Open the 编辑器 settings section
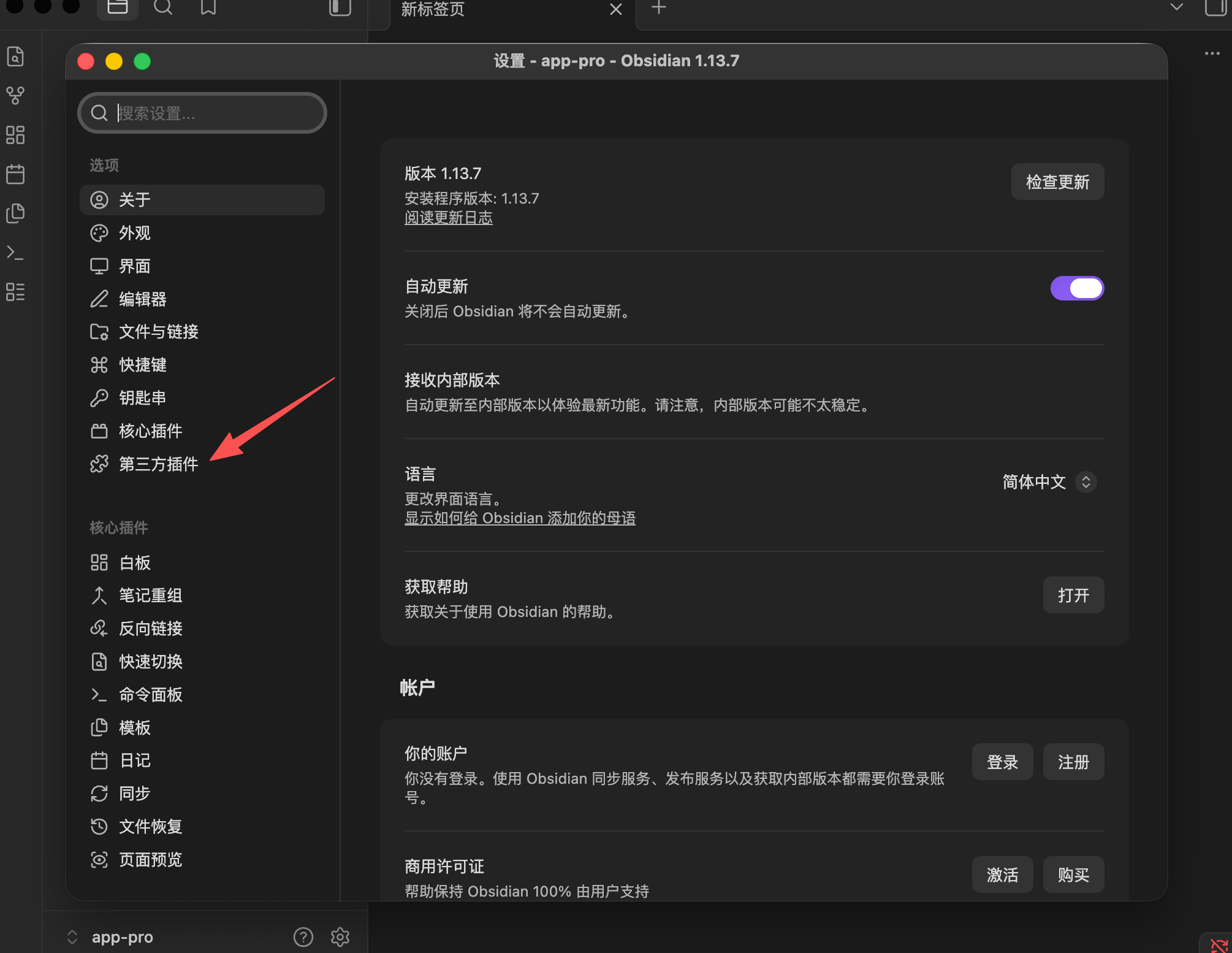 pyautogui.click(x=202, y=299)
